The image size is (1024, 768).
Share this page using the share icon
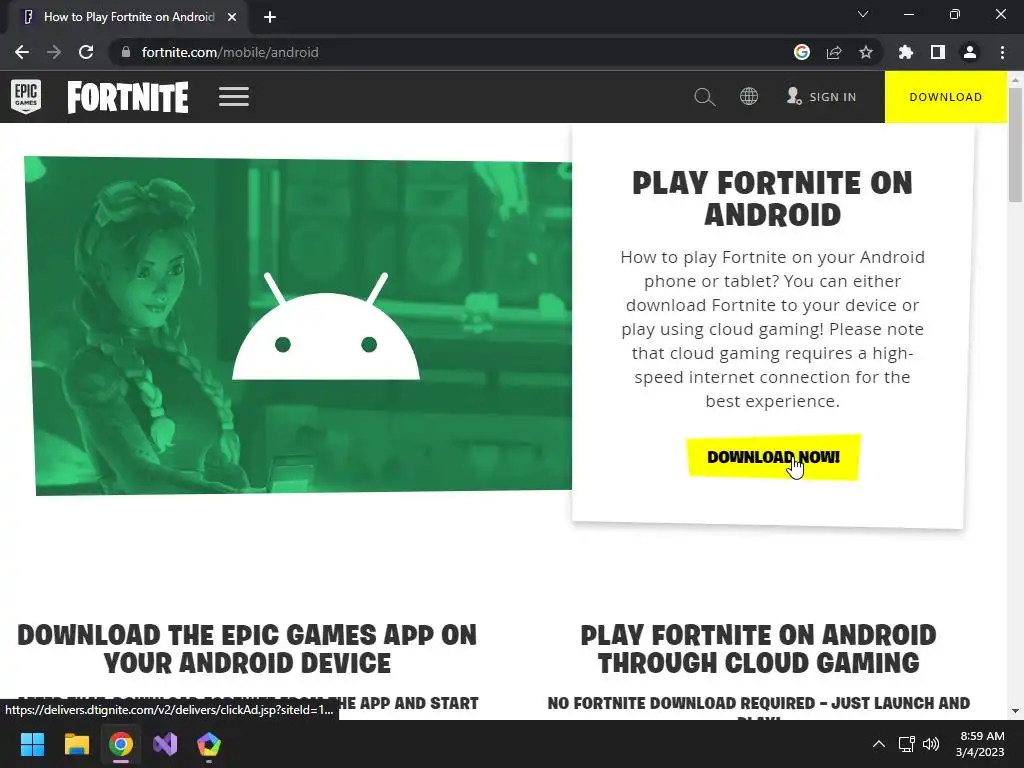tap(834, 52)
